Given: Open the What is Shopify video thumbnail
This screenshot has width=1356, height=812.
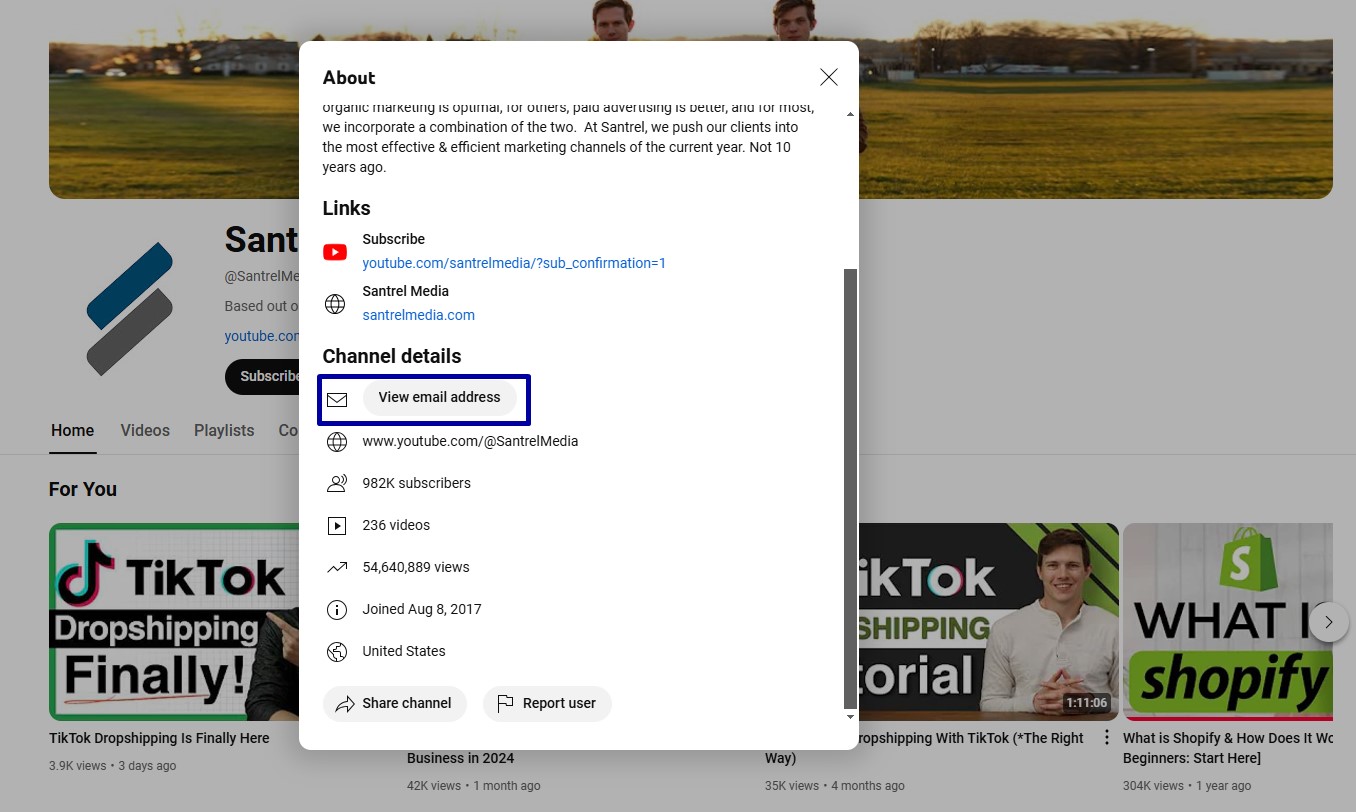Looking at the screenshot, I should [1228, 622].
